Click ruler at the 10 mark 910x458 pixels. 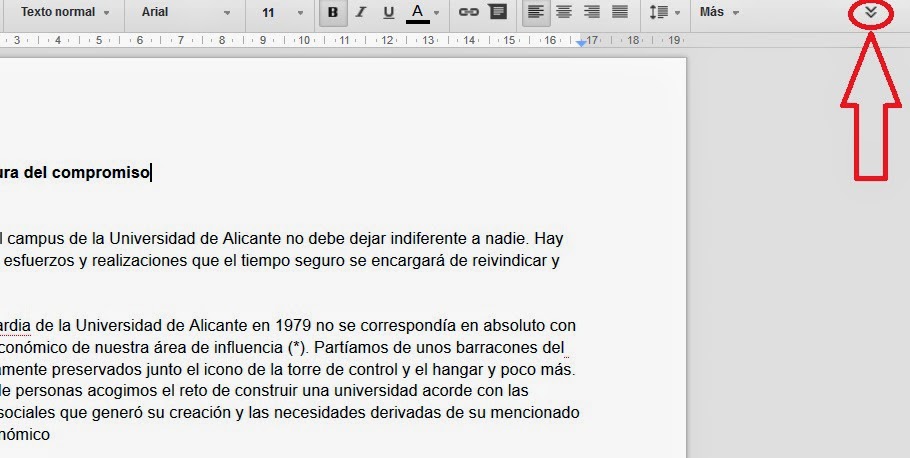tap(304, 40)
